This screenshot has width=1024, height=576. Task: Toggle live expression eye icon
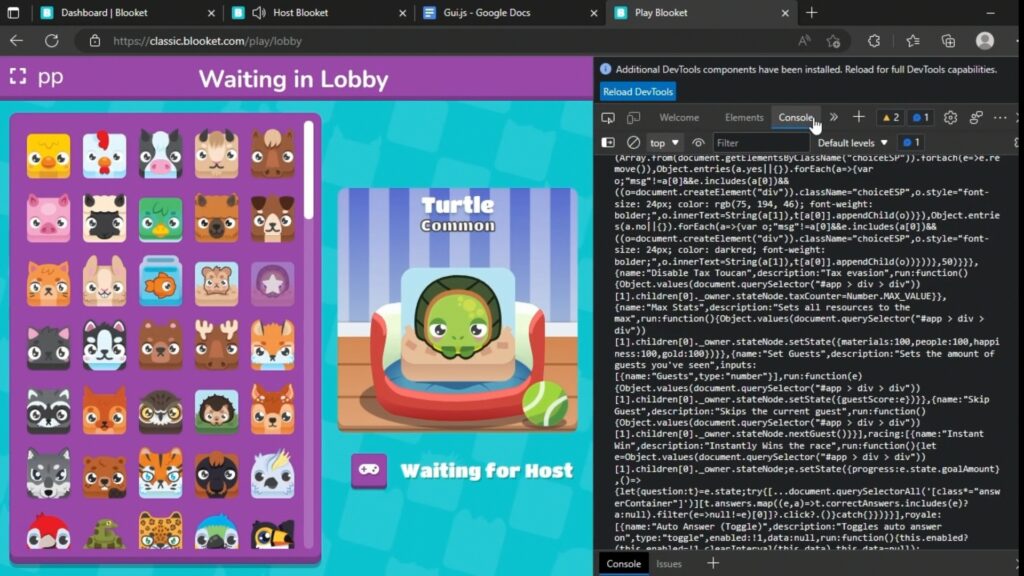pos(698,142)
